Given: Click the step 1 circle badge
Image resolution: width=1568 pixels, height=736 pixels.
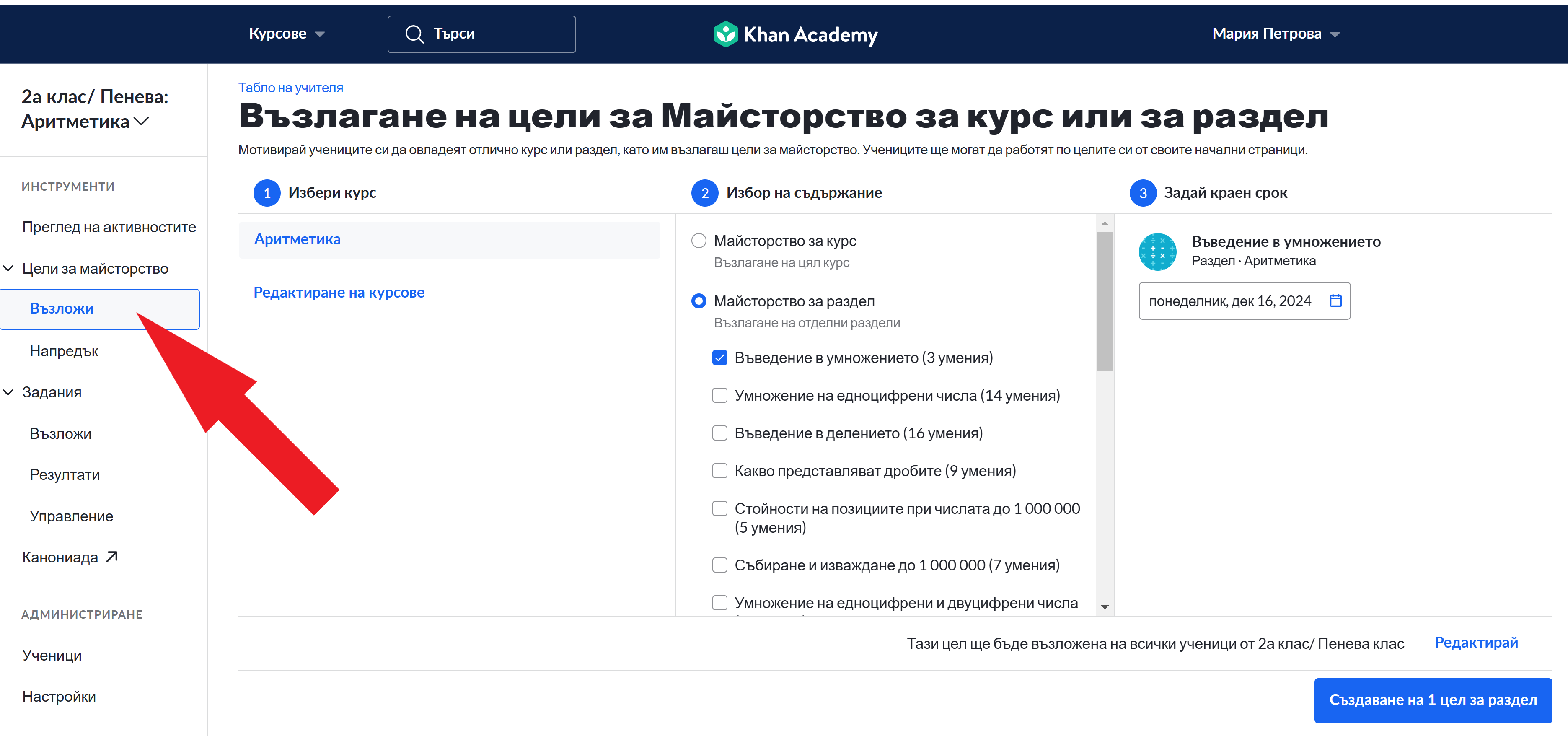Looking at the screenshot, I should (x=267, y=193).
